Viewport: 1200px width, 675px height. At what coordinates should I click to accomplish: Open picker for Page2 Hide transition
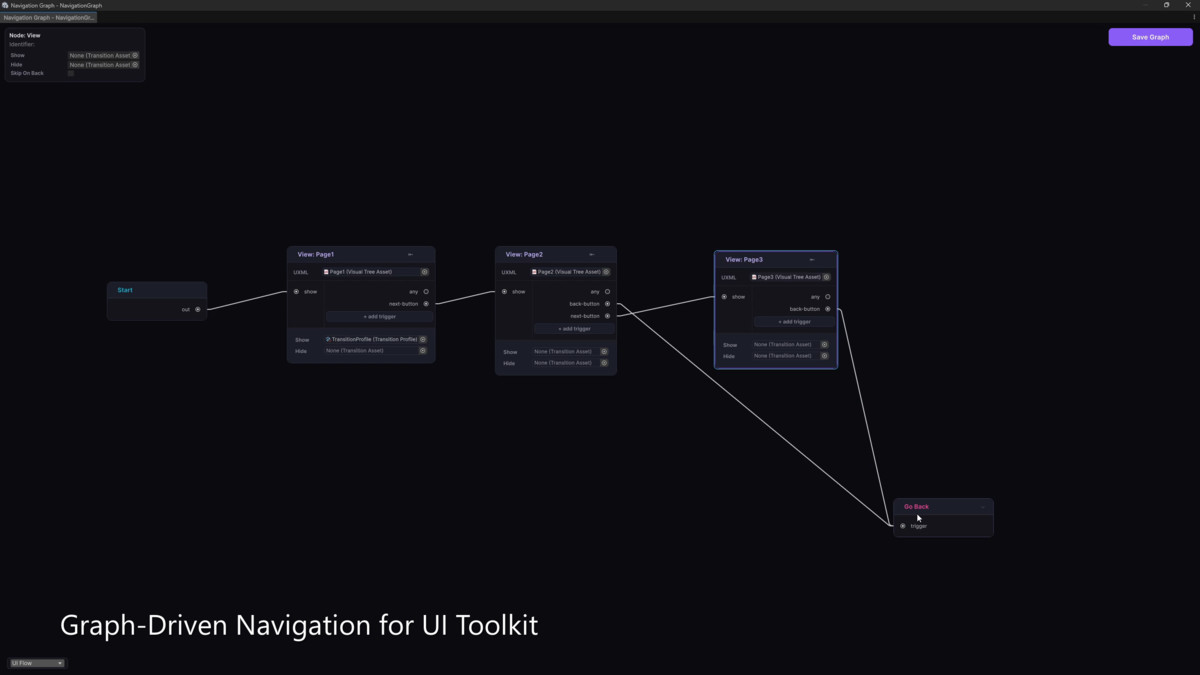click(x=604, y=363)
